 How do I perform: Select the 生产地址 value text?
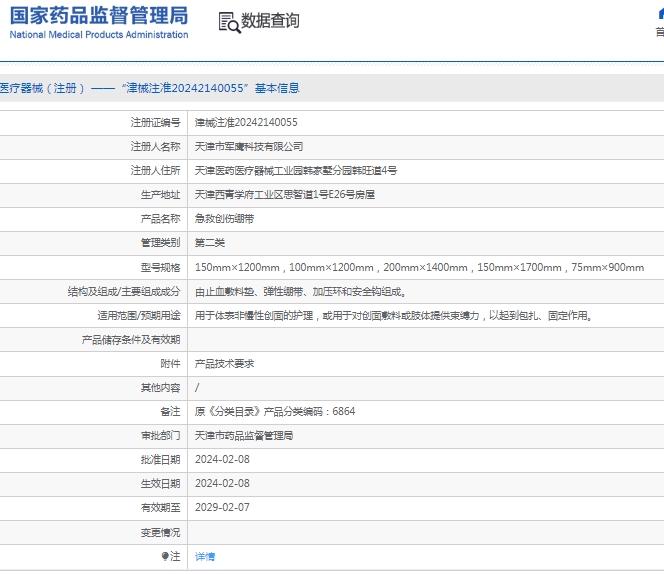pyautogui.click(x=284, y=195)
